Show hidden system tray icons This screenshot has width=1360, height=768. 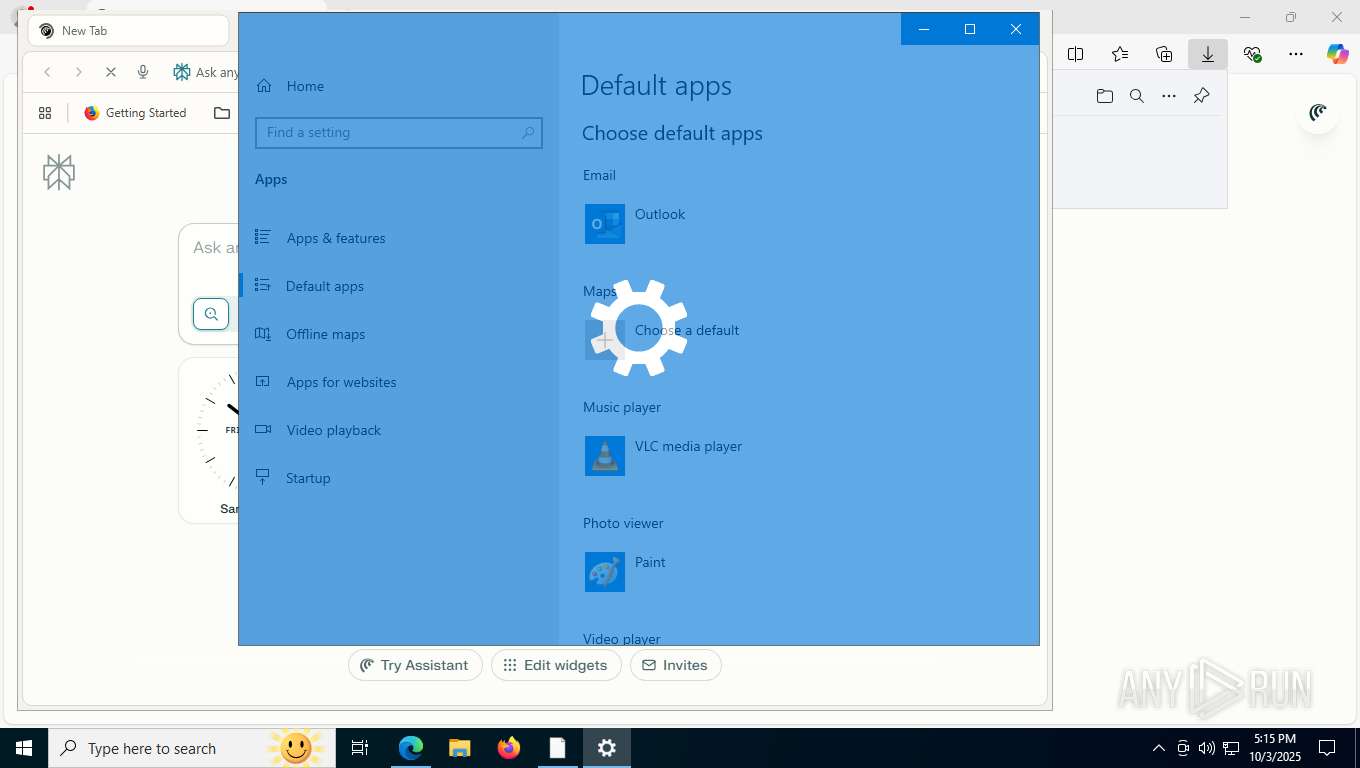(1159, 748)
